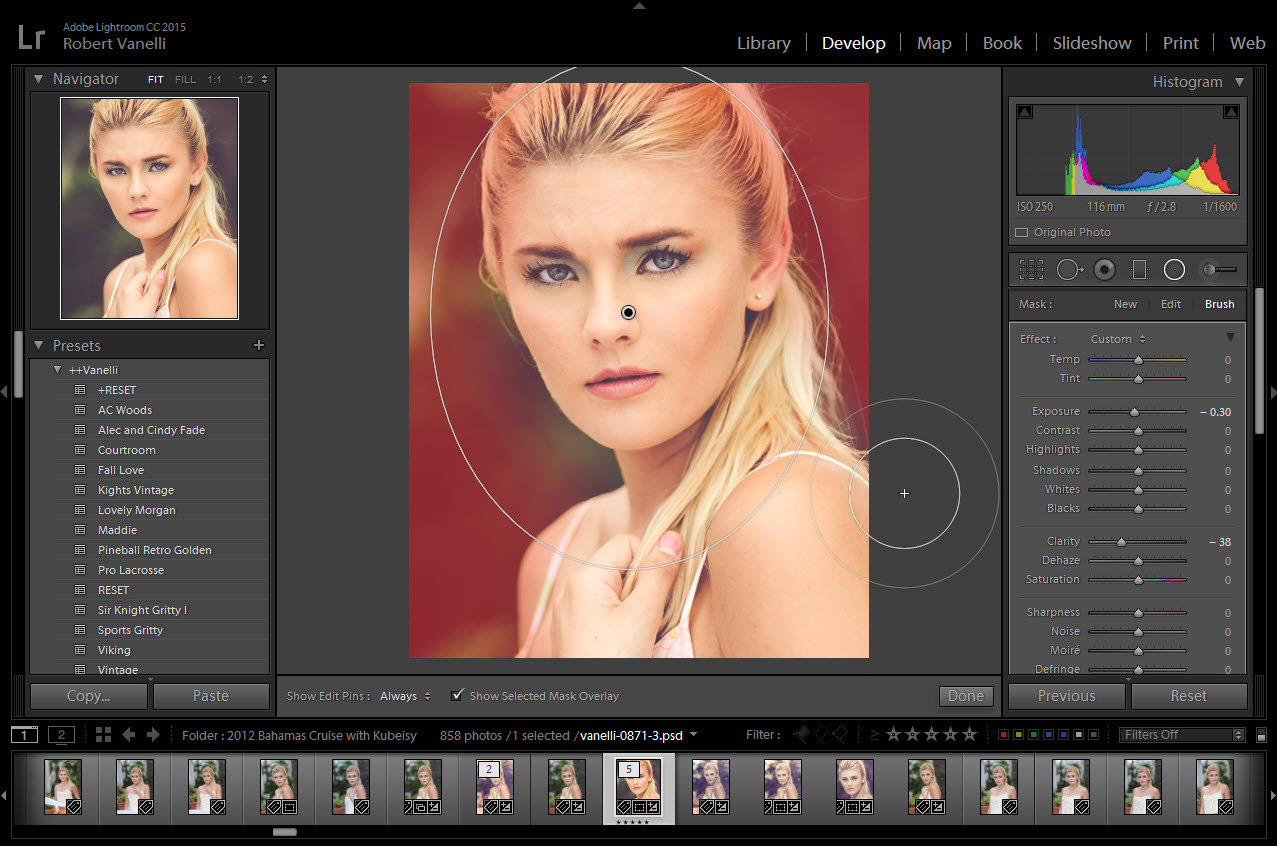
Task: Add a new preset with the plus icon
Action: [x=259, y=345]
